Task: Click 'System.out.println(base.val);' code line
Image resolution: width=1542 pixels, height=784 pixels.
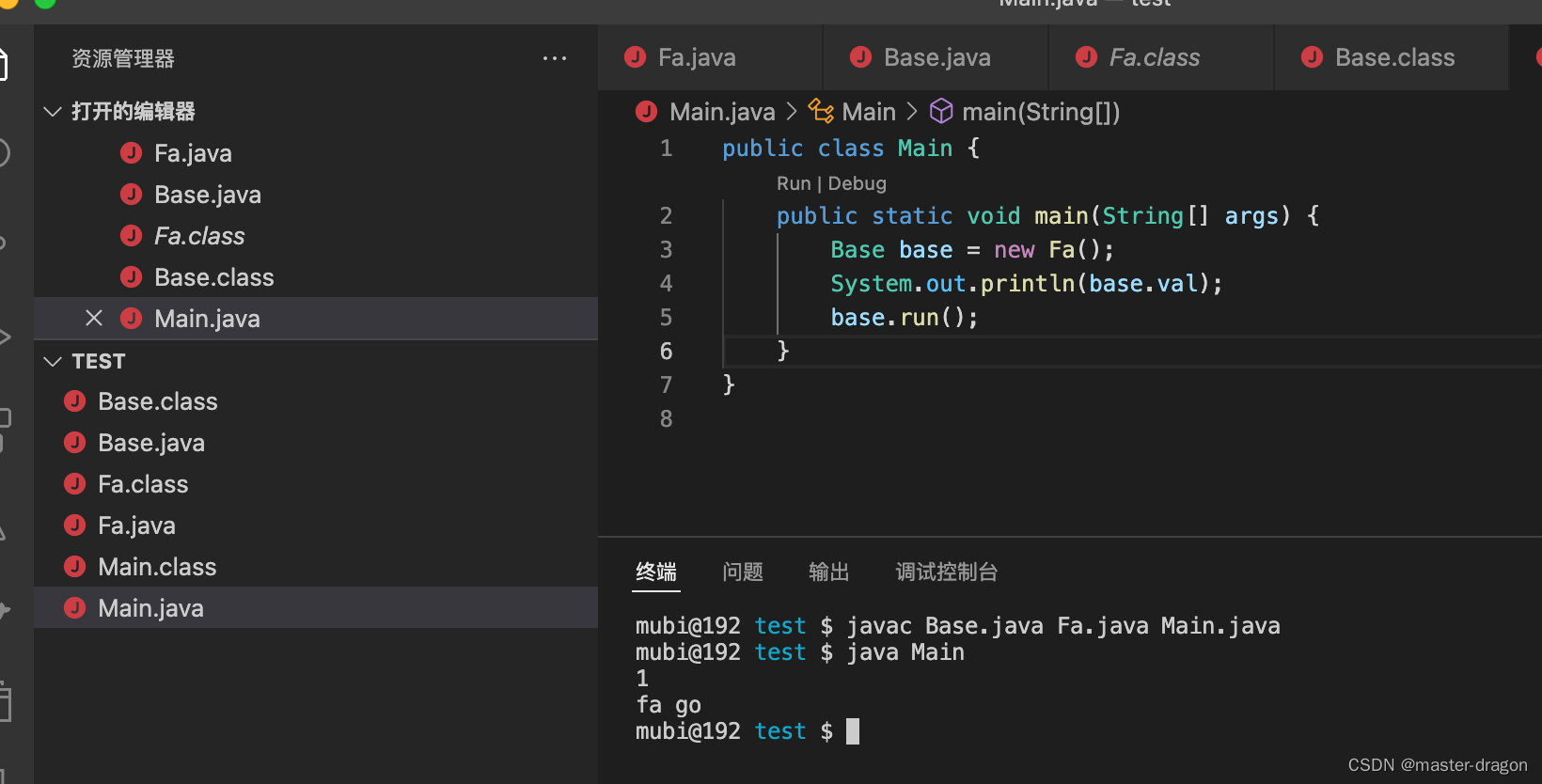Action: click(x=1027, y=283)
